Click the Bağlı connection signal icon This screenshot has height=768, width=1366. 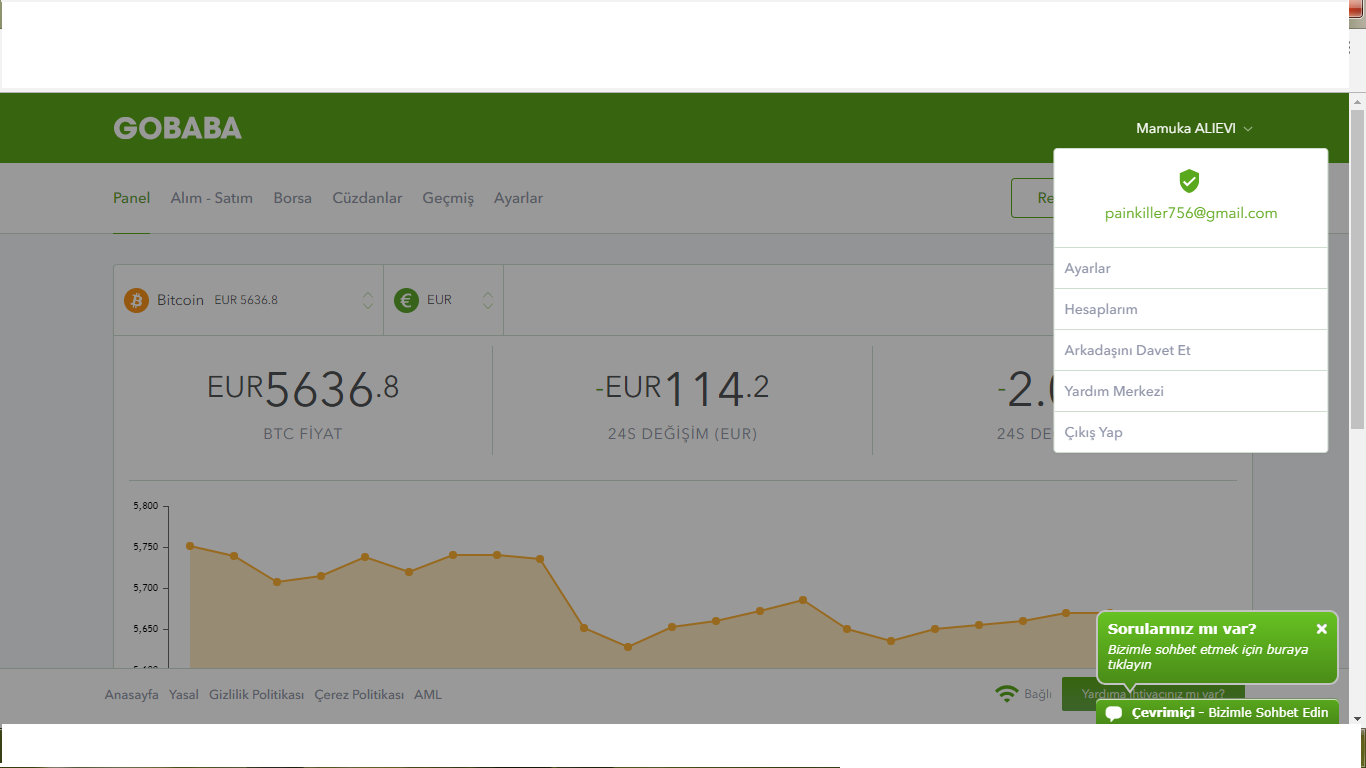[1007, 694]
